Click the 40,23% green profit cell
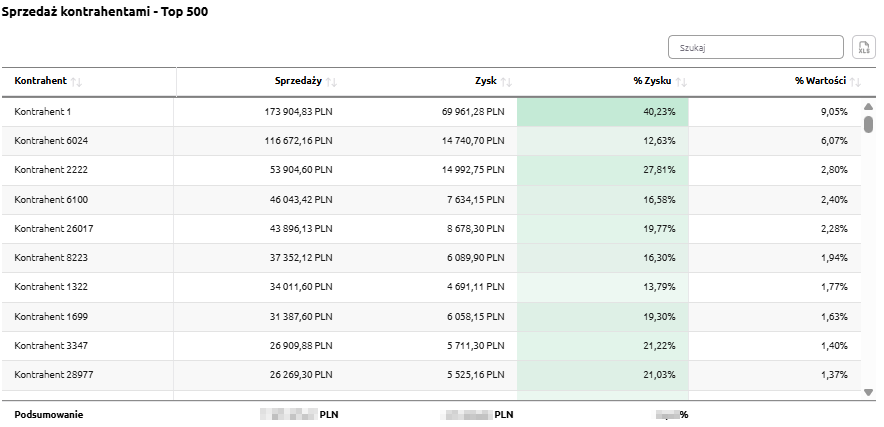This screenshot has width=884, height=427. (602, 112)
